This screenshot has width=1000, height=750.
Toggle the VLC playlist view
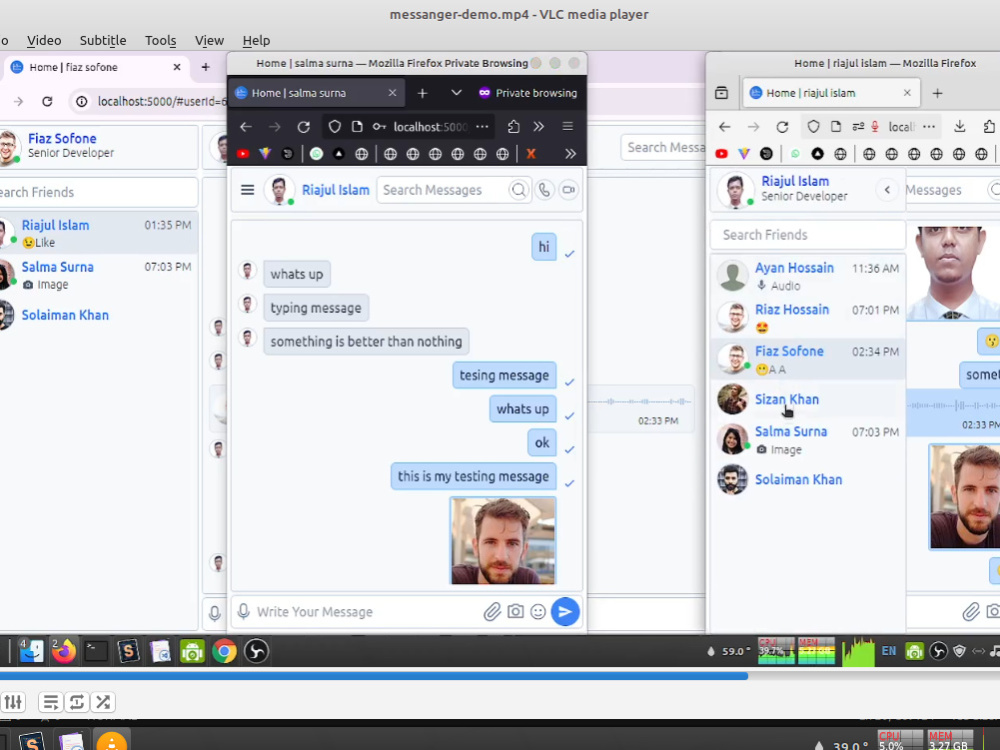coord(50,702)
